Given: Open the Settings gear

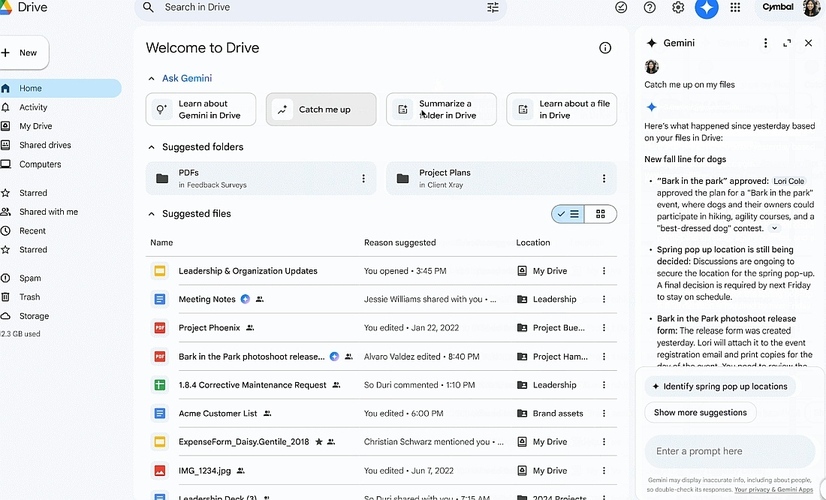Looking at the screenshot, I should (x=678, y=7).
